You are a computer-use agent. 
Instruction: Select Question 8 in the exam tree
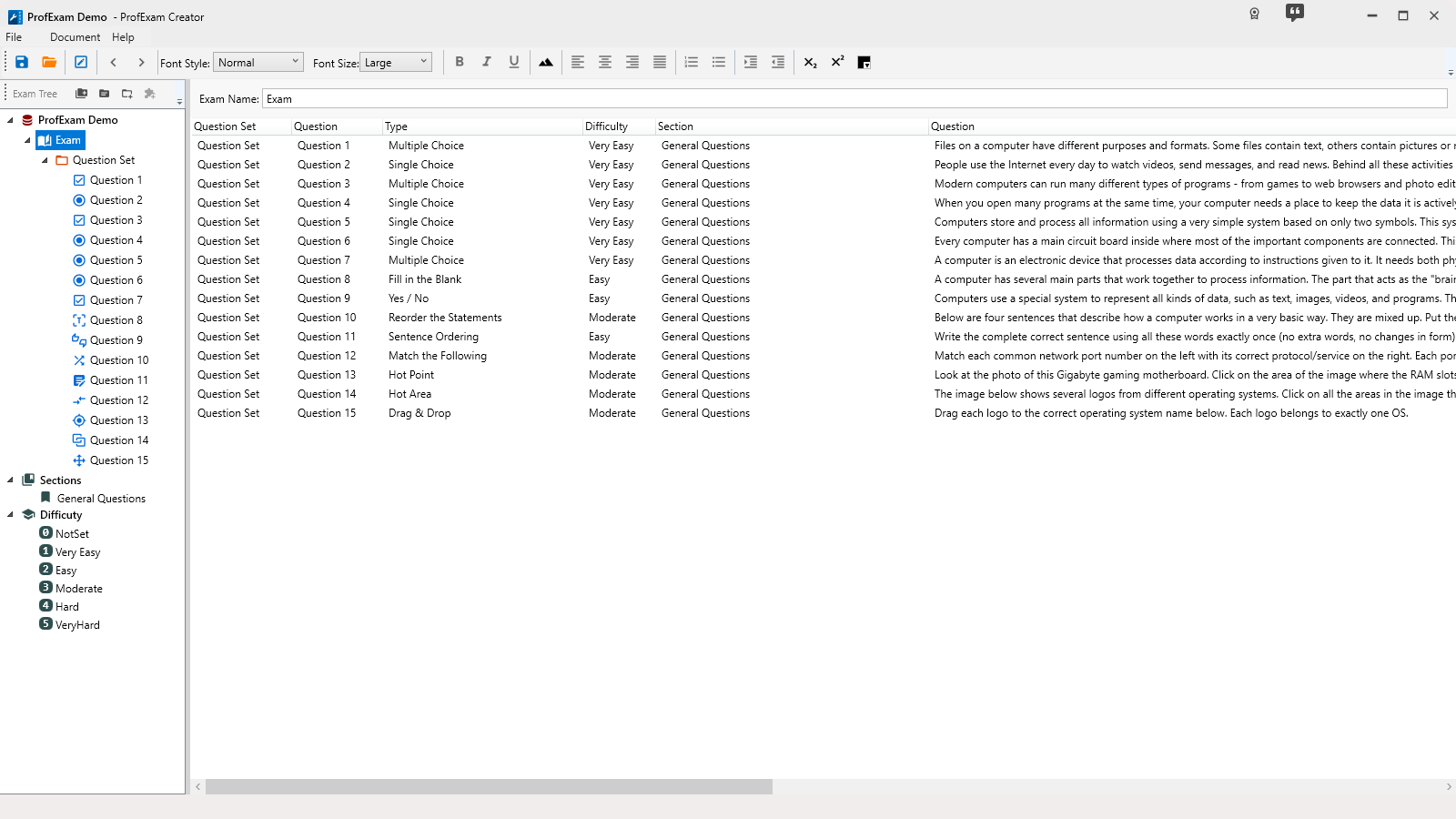pyautogui.click(x=116, y=320)
